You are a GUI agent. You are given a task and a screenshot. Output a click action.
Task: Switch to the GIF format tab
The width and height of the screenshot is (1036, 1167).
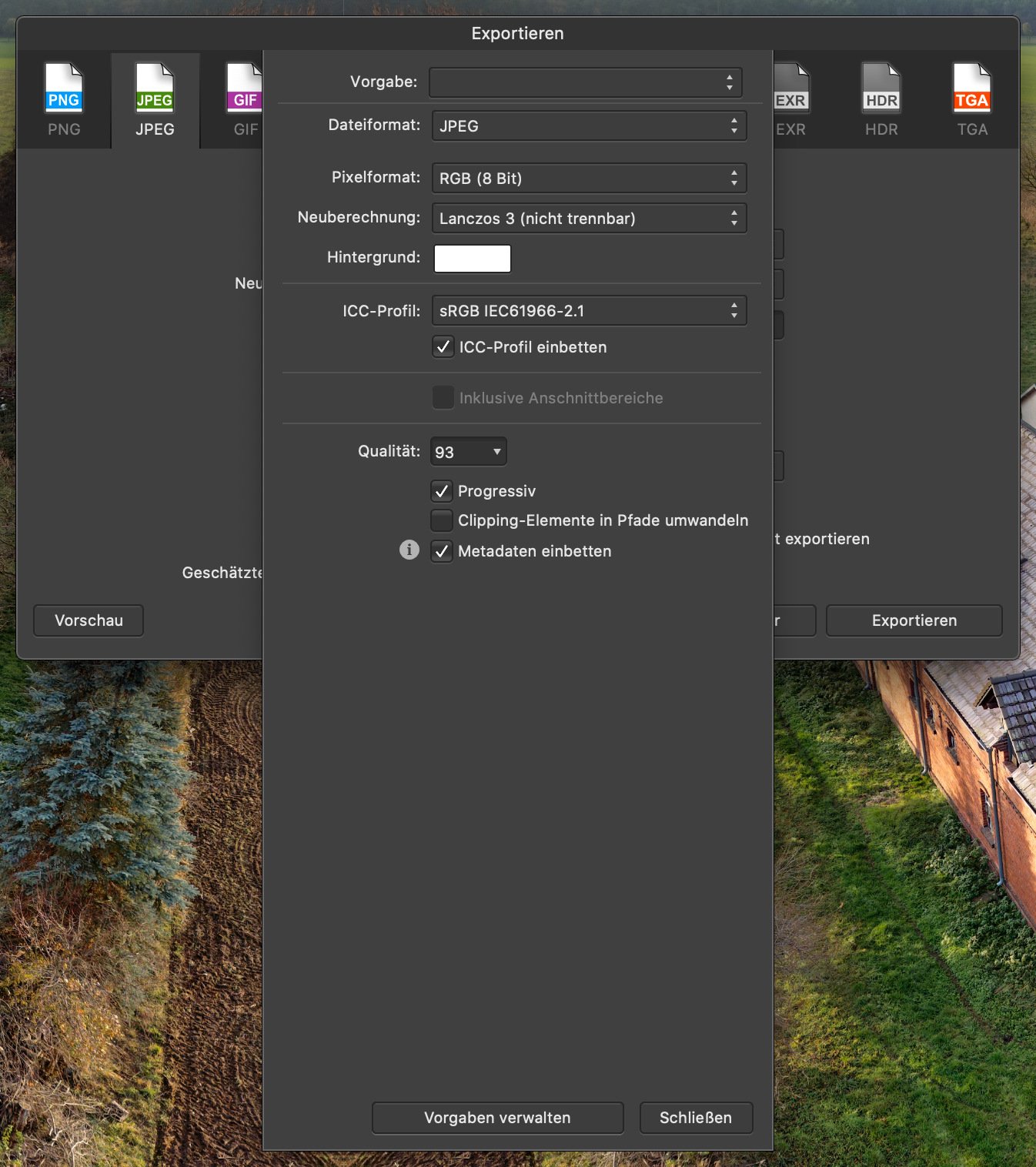[x=245, y=100]
